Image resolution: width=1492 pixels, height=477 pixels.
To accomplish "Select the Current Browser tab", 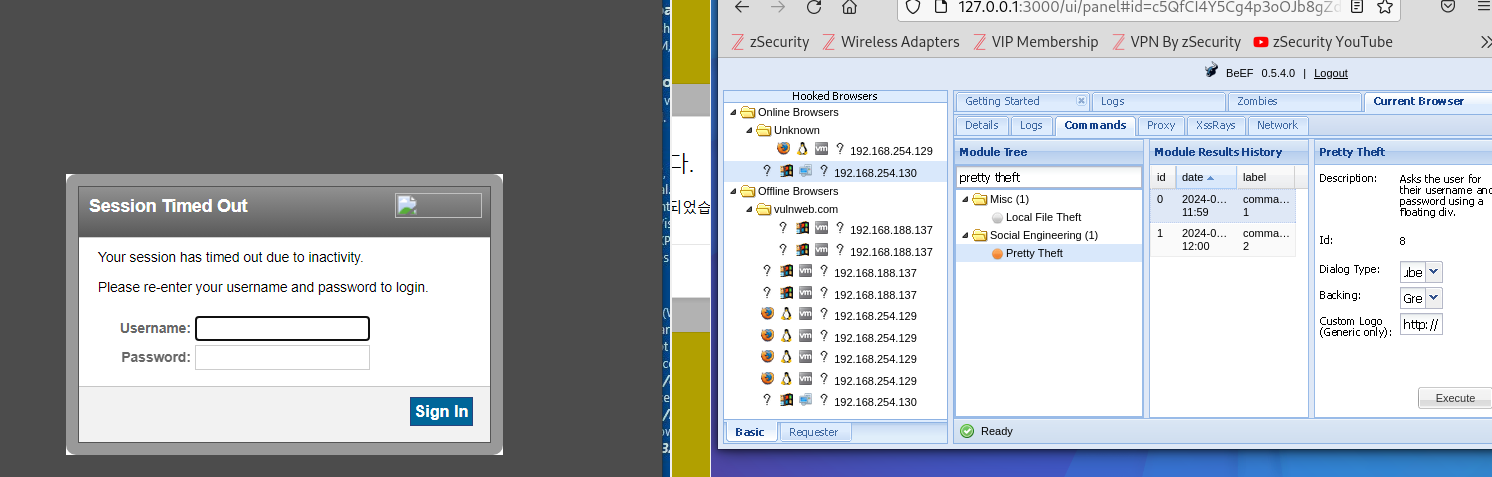I will pos(1427,101).
